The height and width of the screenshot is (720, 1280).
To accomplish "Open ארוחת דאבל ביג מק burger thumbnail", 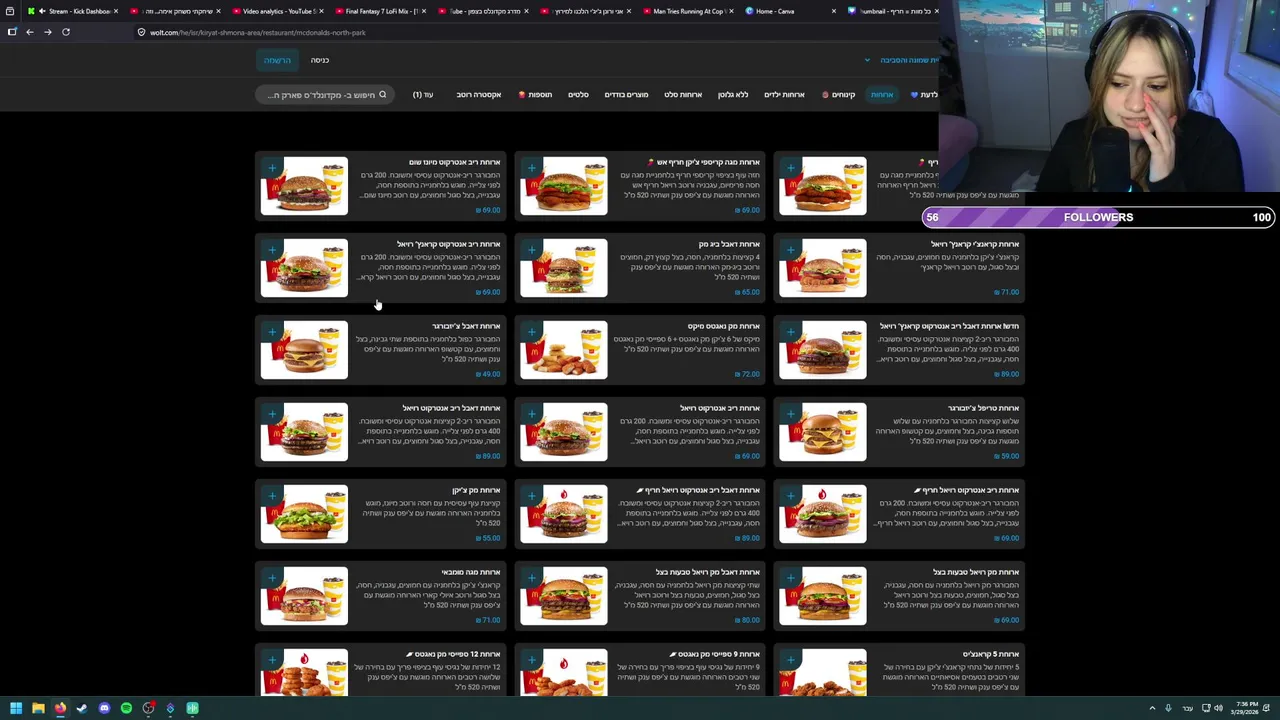I will (563, 268).
